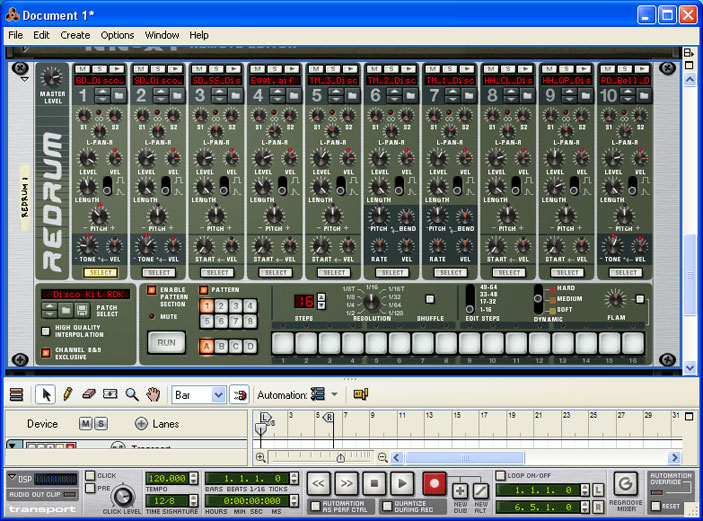The height and width of the screenshot is (521, 703).
Task: Click the red Record button
Action: pos(434,483)
